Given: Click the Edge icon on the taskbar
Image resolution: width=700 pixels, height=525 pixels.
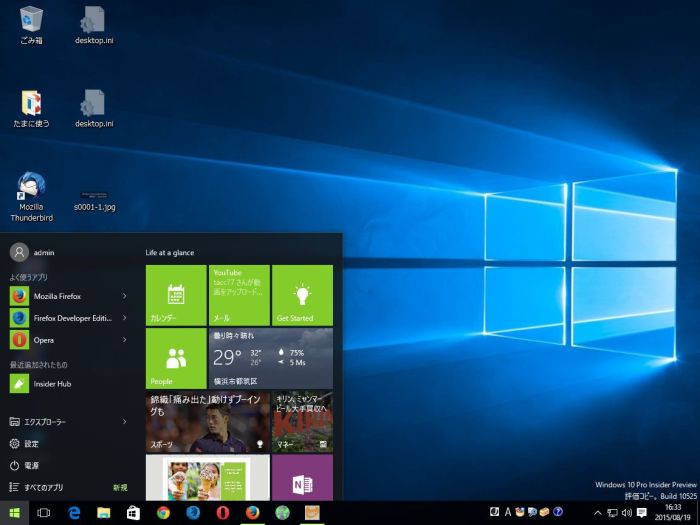Looking at the screenshot, I should pyautogui.click(x=74, y=513).
